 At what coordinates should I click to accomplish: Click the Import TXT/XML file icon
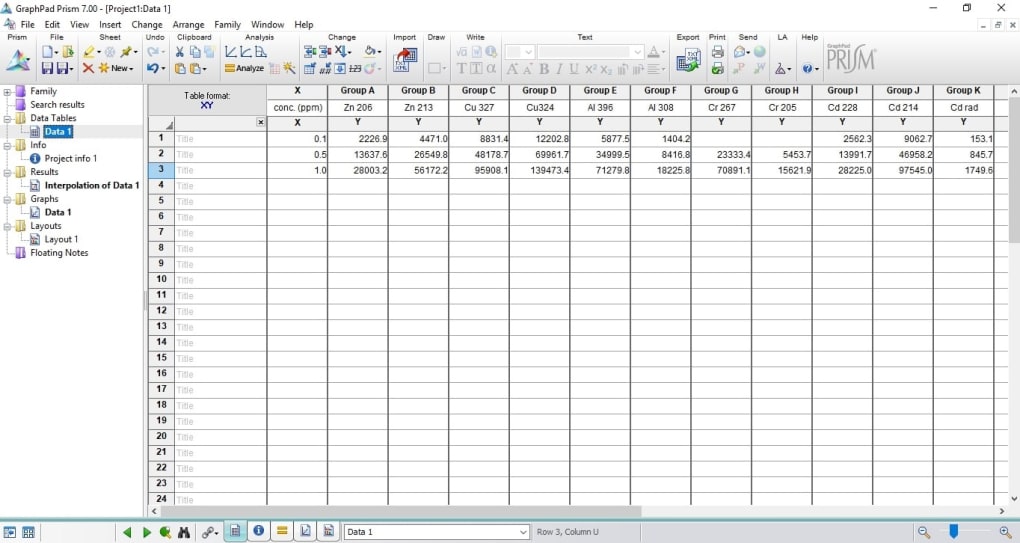coord(405,60)
